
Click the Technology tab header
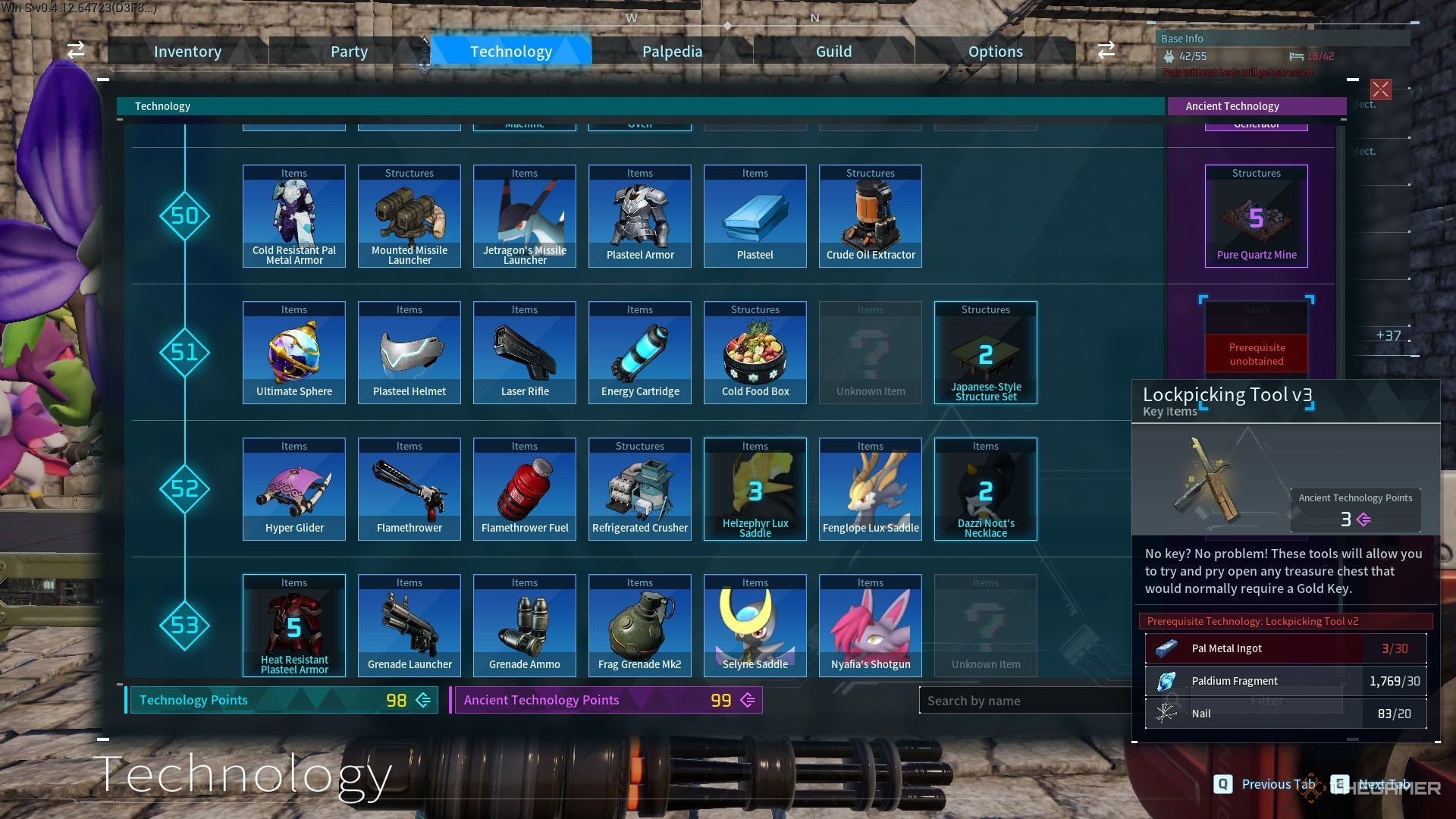[510, 50]
